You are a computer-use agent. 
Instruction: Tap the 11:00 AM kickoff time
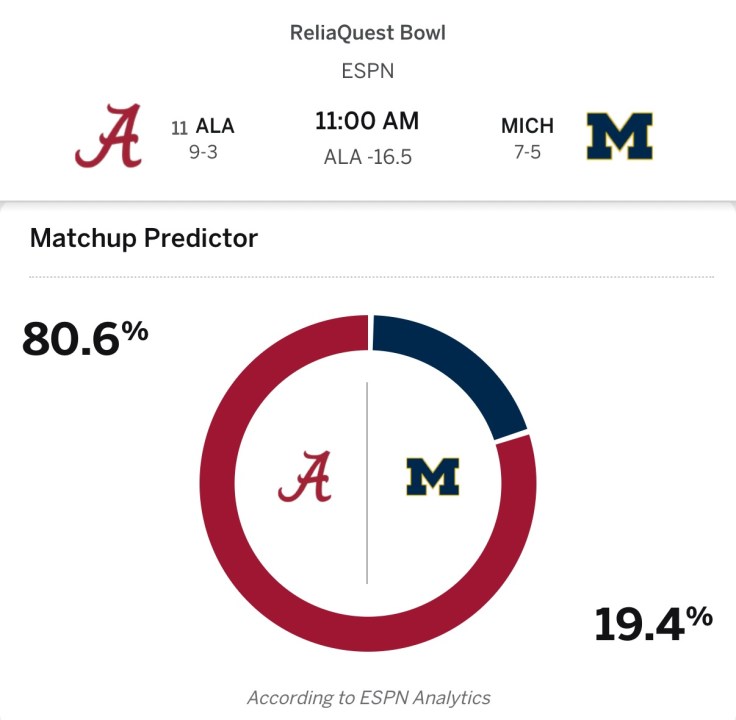pyautogui.click(x=367, y=122)
